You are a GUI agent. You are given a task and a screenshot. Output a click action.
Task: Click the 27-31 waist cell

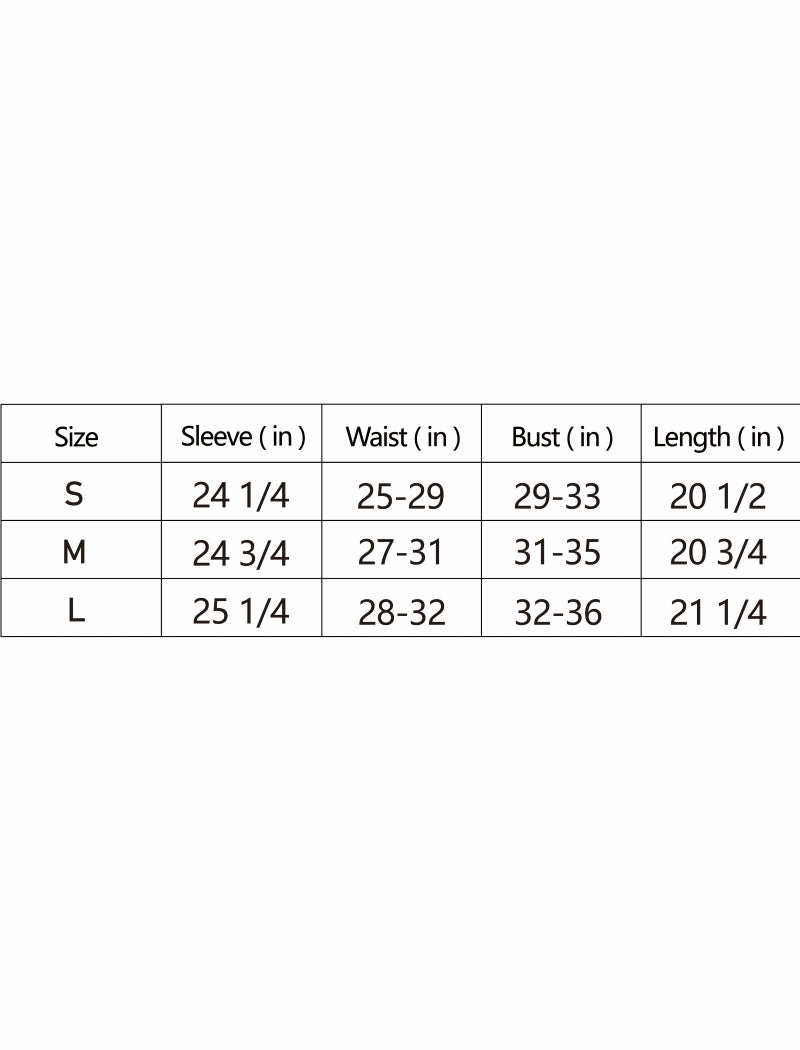(x=400, y=553)
